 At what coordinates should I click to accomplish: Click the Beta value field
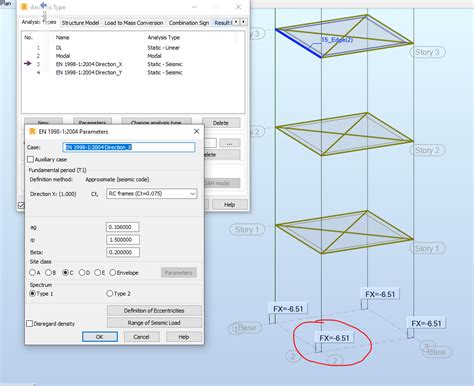click(122, 252)
